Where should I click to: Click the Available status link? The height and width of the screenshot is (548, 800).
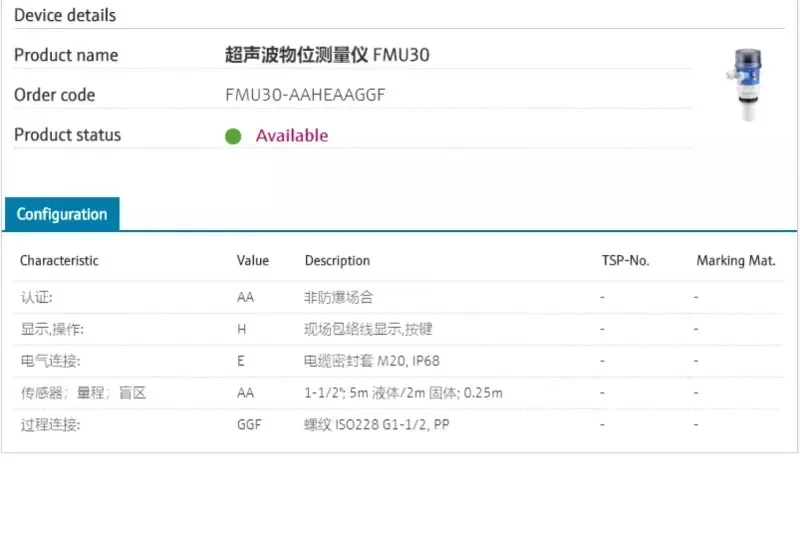(x=292, y=136)
